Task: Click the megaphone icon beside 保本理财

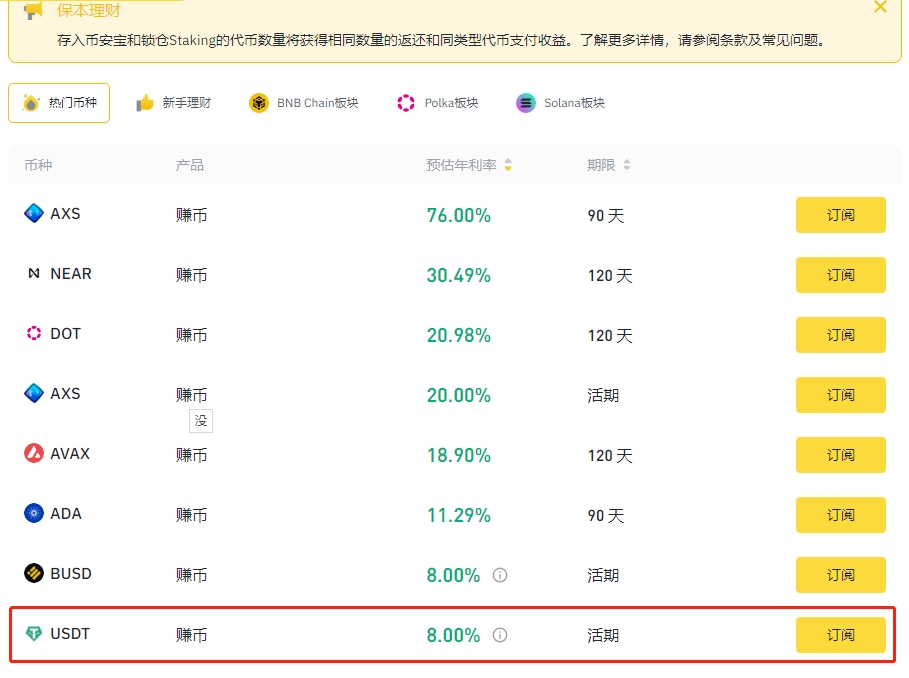Action: coord(33,10)
